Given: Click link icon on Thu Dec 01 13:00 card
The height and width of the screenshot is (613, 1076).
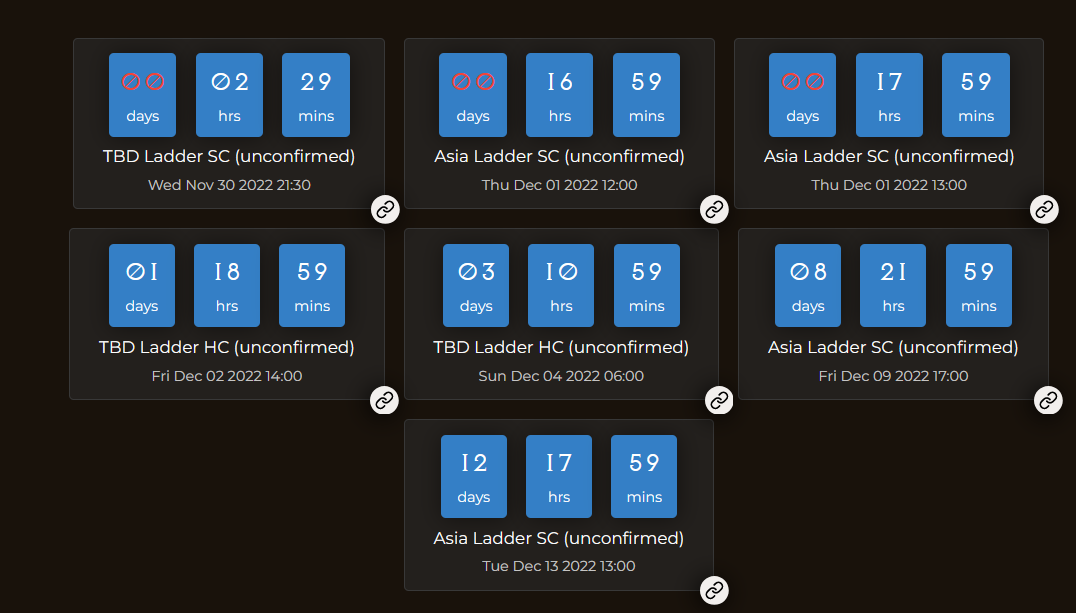Looking at the screenshot, I should tap(1044, 209).
